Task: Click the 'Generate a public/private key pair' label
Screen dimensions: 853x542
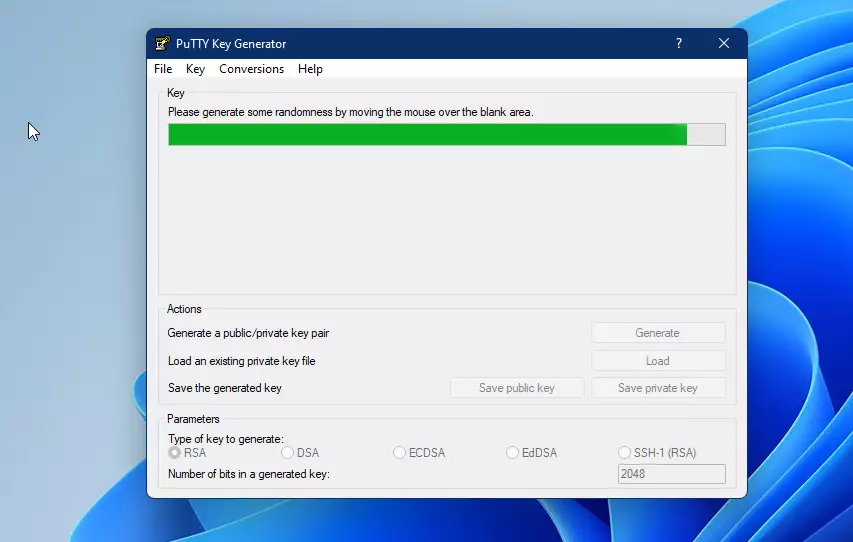Action: 248,333
